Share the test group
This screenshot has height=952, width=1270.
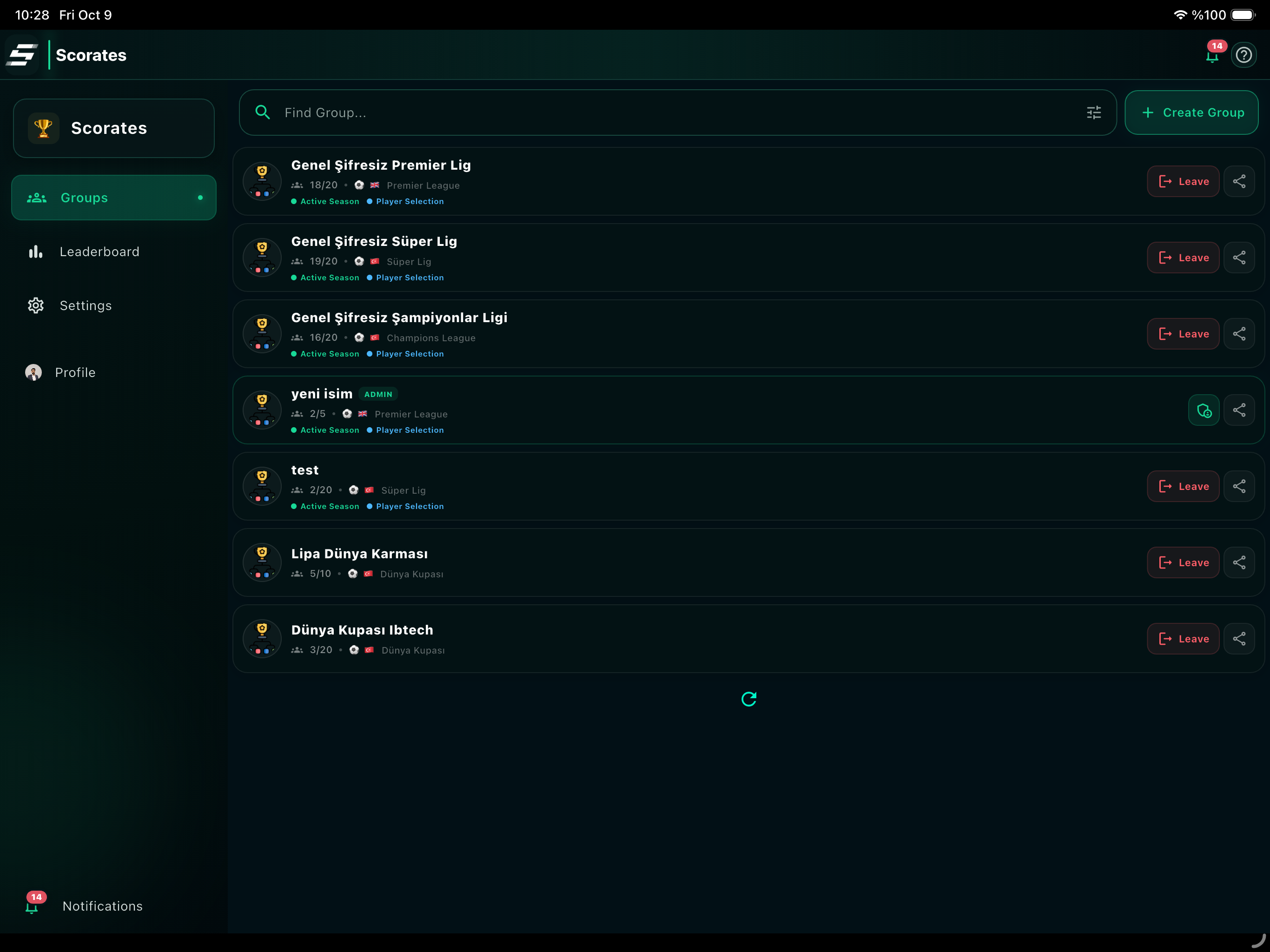click(1239, 486)
